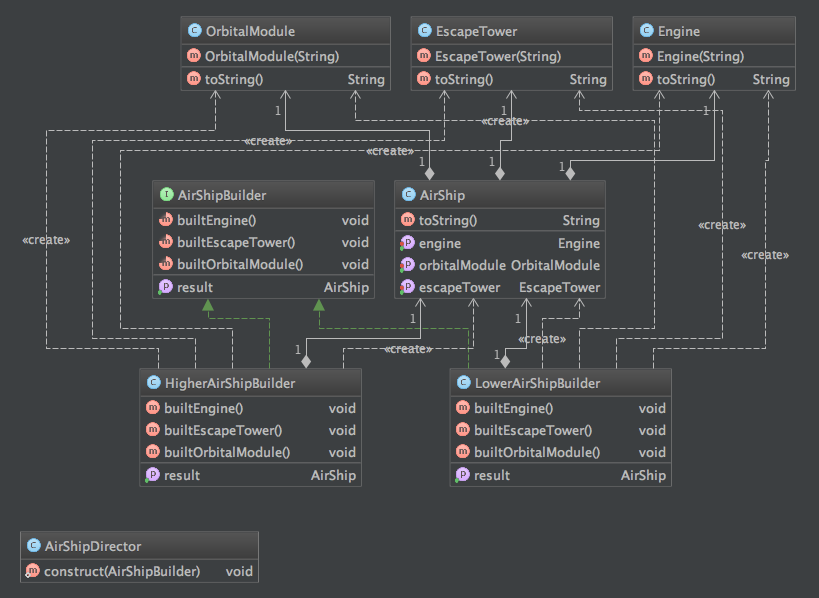Select the LowerAirShipBuilder class title
The width and height of the screenshot is (819, 598).
point(537,383)
